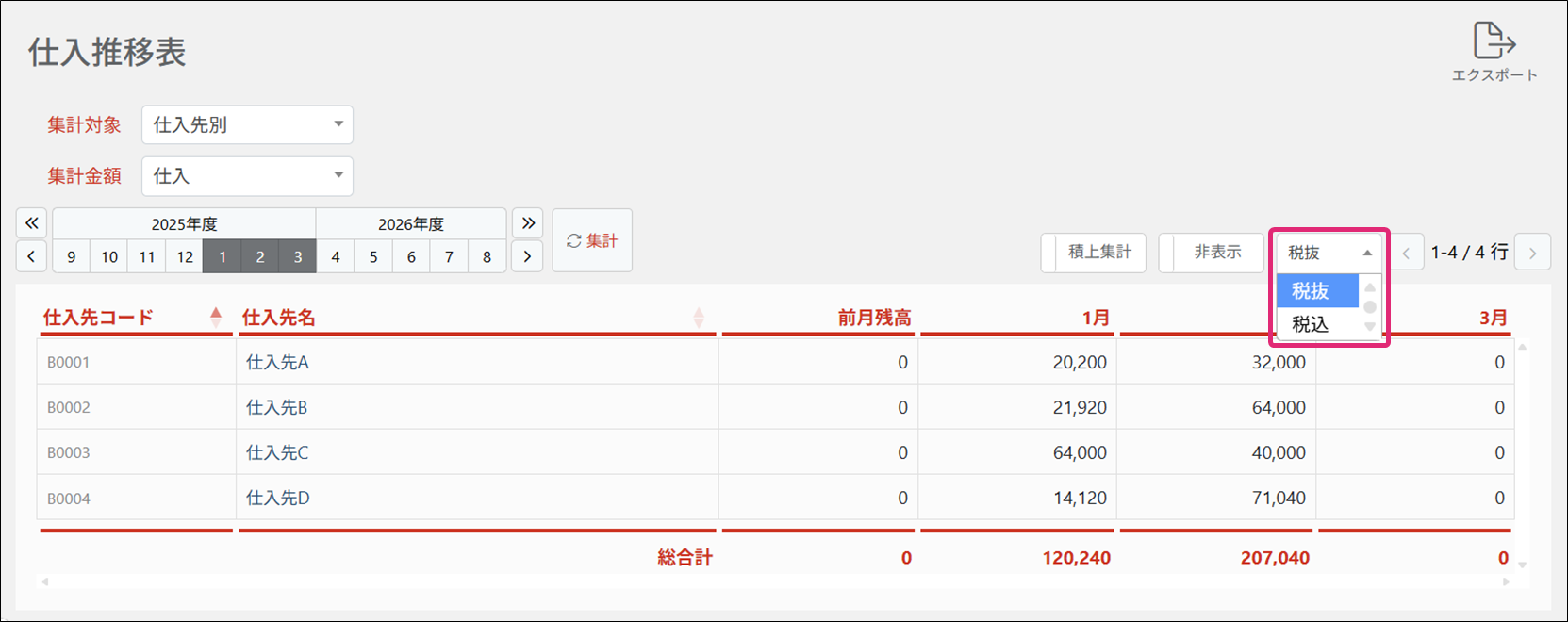
Task: Go to next month with right arrow
Action: tap(527, 256)
